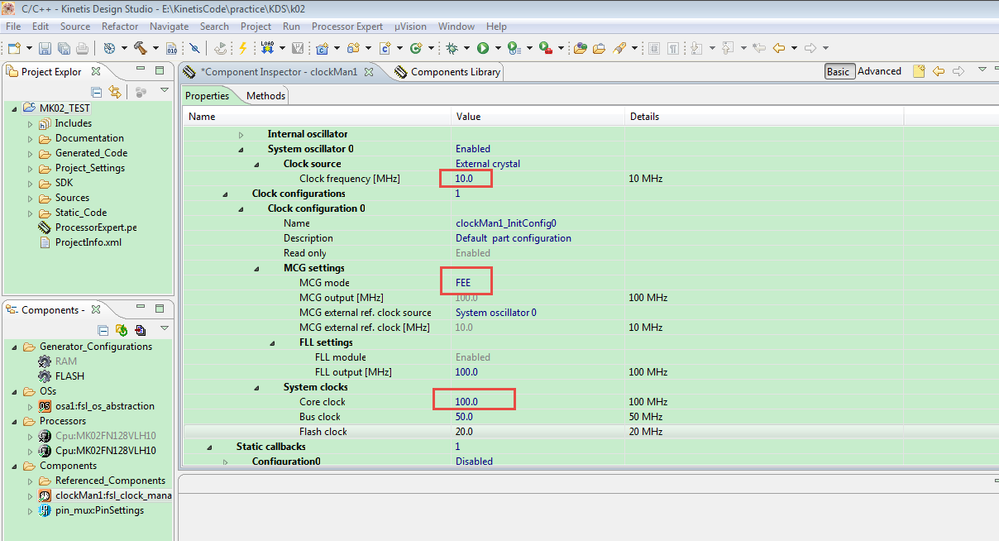999x541 pixels.
Task: Collapse the MK02_TEST project node
Action: pos(15,109)
